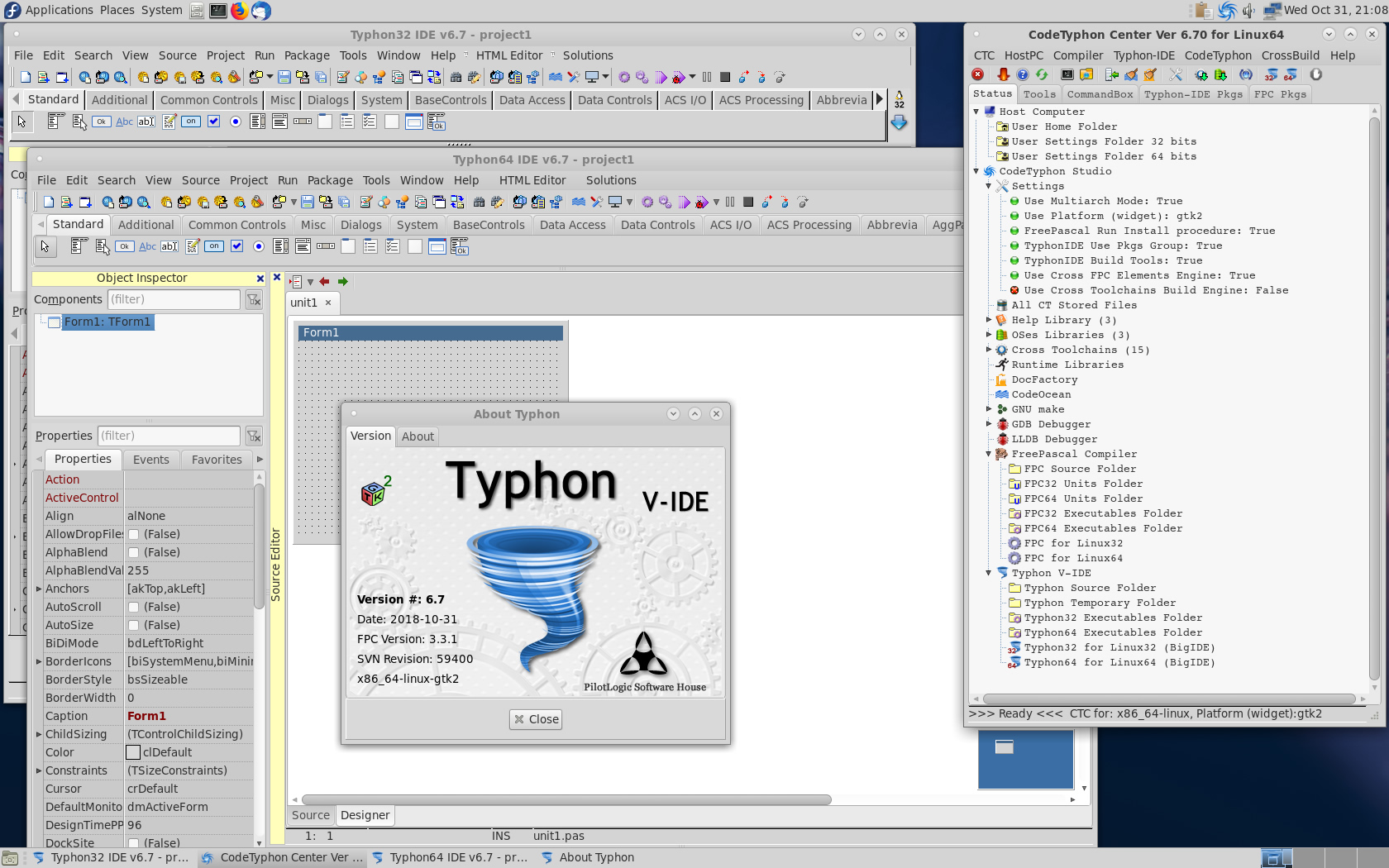
Task: Expand the Anchors property
Action: (x=39, y=589)
